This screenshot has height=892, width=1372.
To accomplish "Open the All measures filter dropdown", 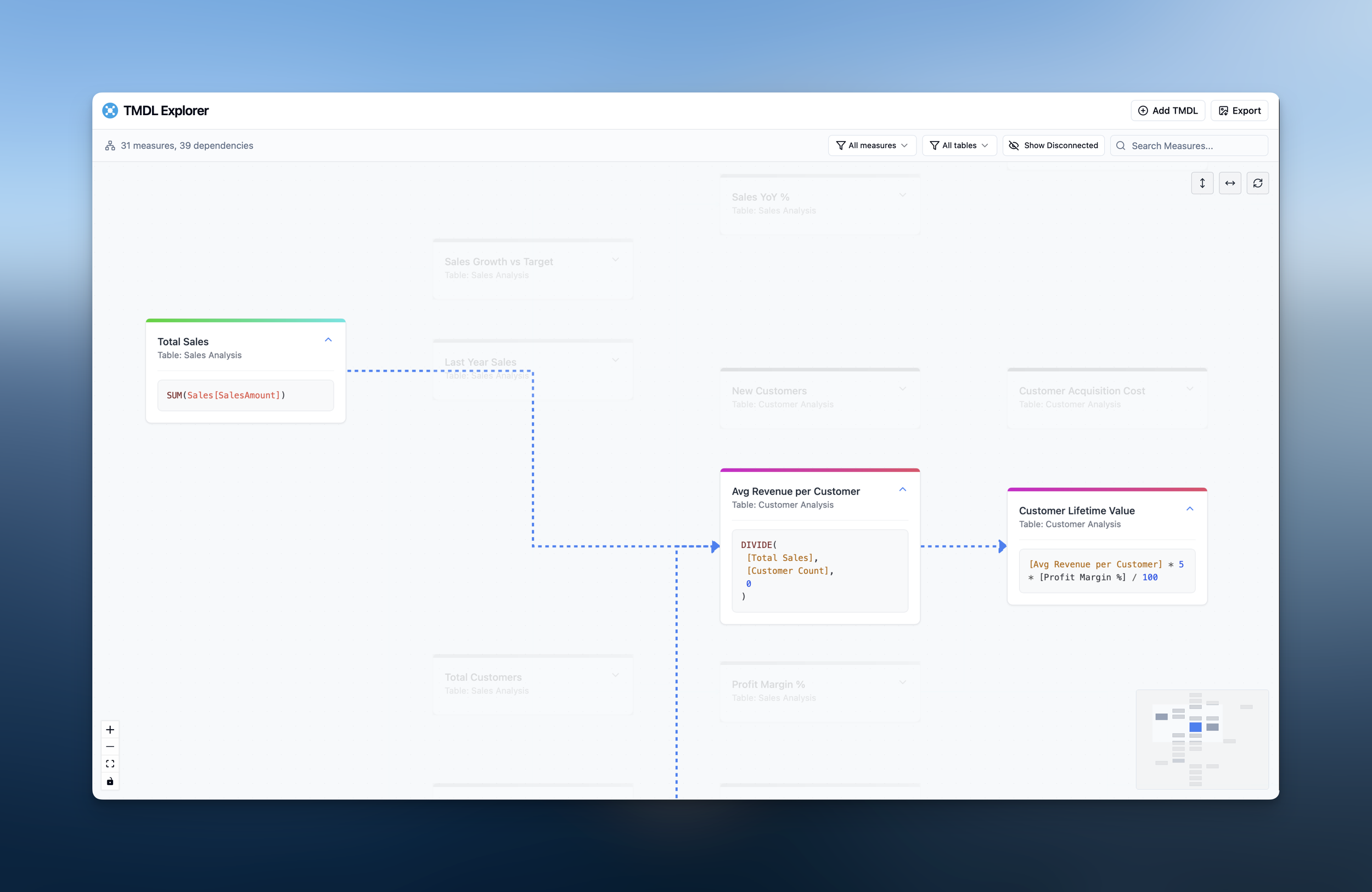I will (871, 146).
